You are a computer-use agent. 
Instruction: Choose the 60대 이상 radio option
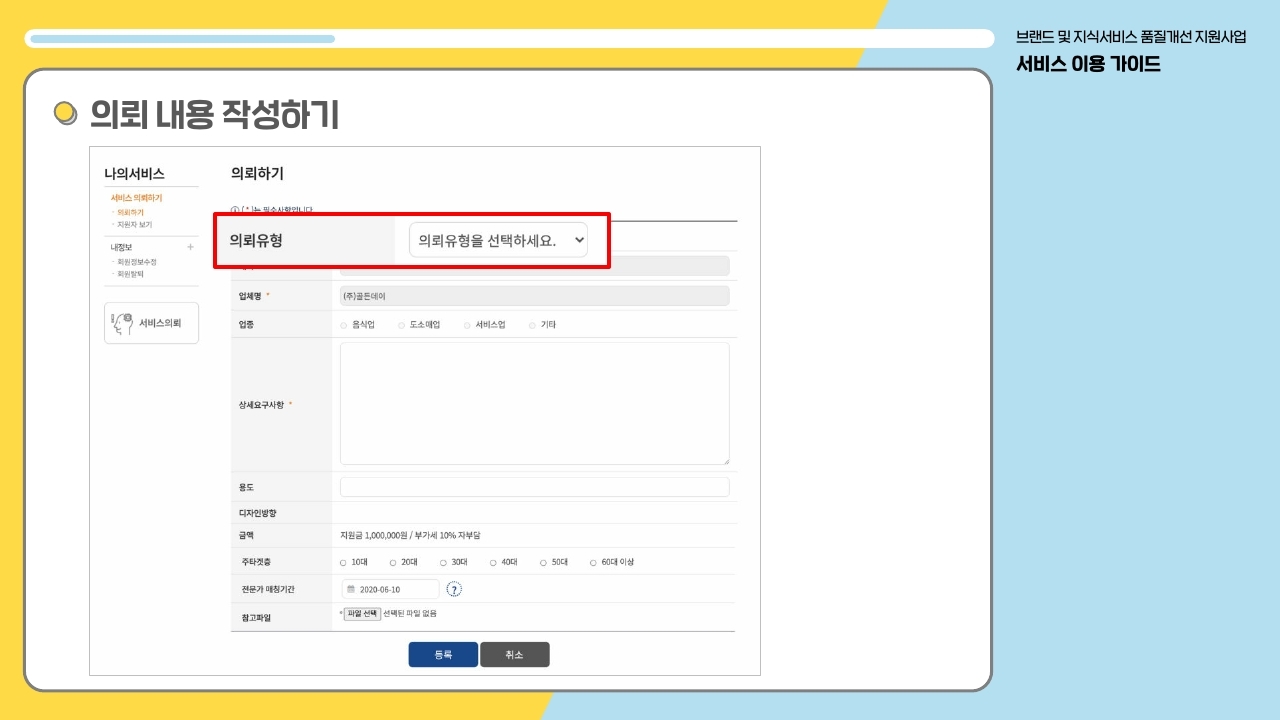[593, 562]
